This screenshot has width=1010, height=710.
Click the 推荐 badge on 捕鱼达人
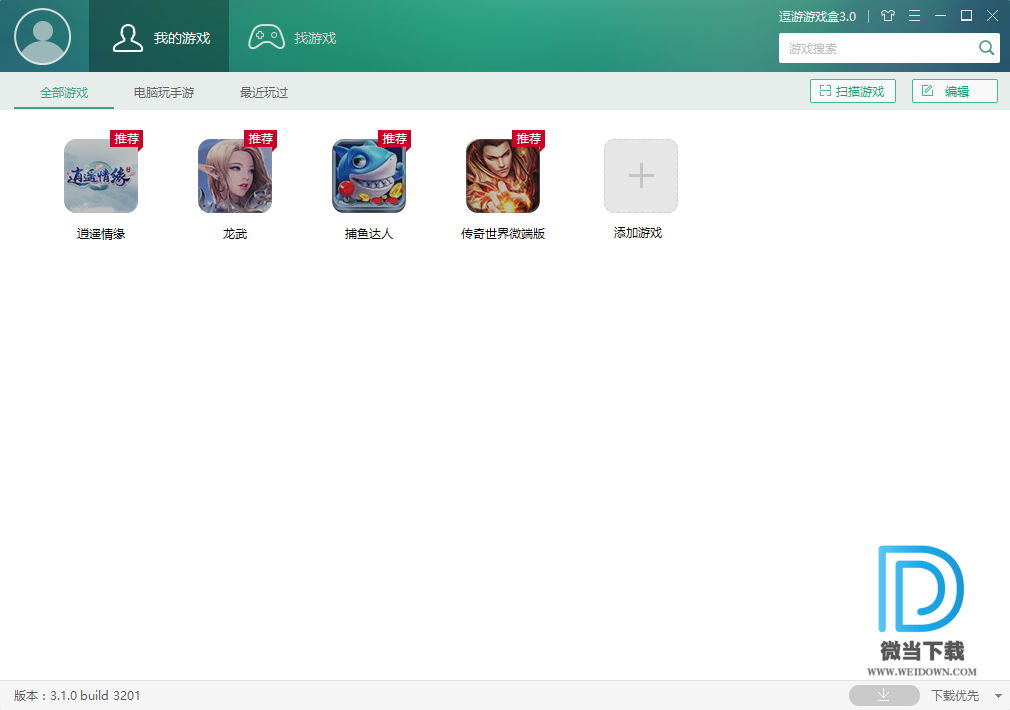tap(394, 139)
